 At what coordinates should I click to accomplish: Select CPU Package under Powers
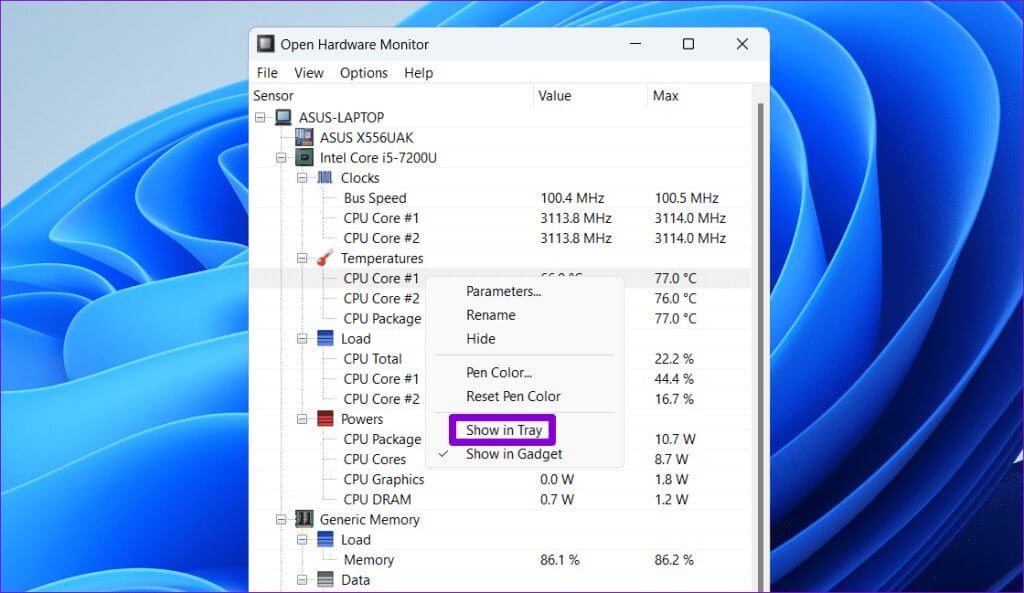[382, 439]
